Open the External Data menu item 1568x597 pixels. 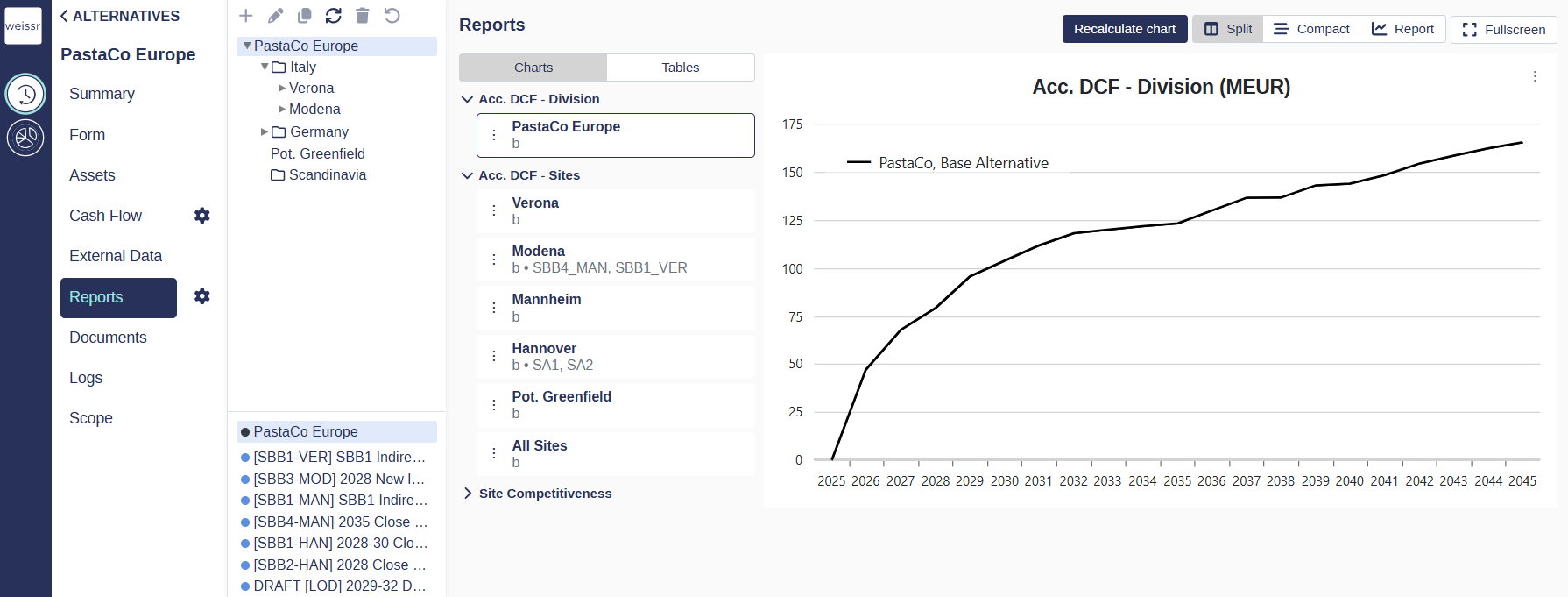tap(116, 256)
